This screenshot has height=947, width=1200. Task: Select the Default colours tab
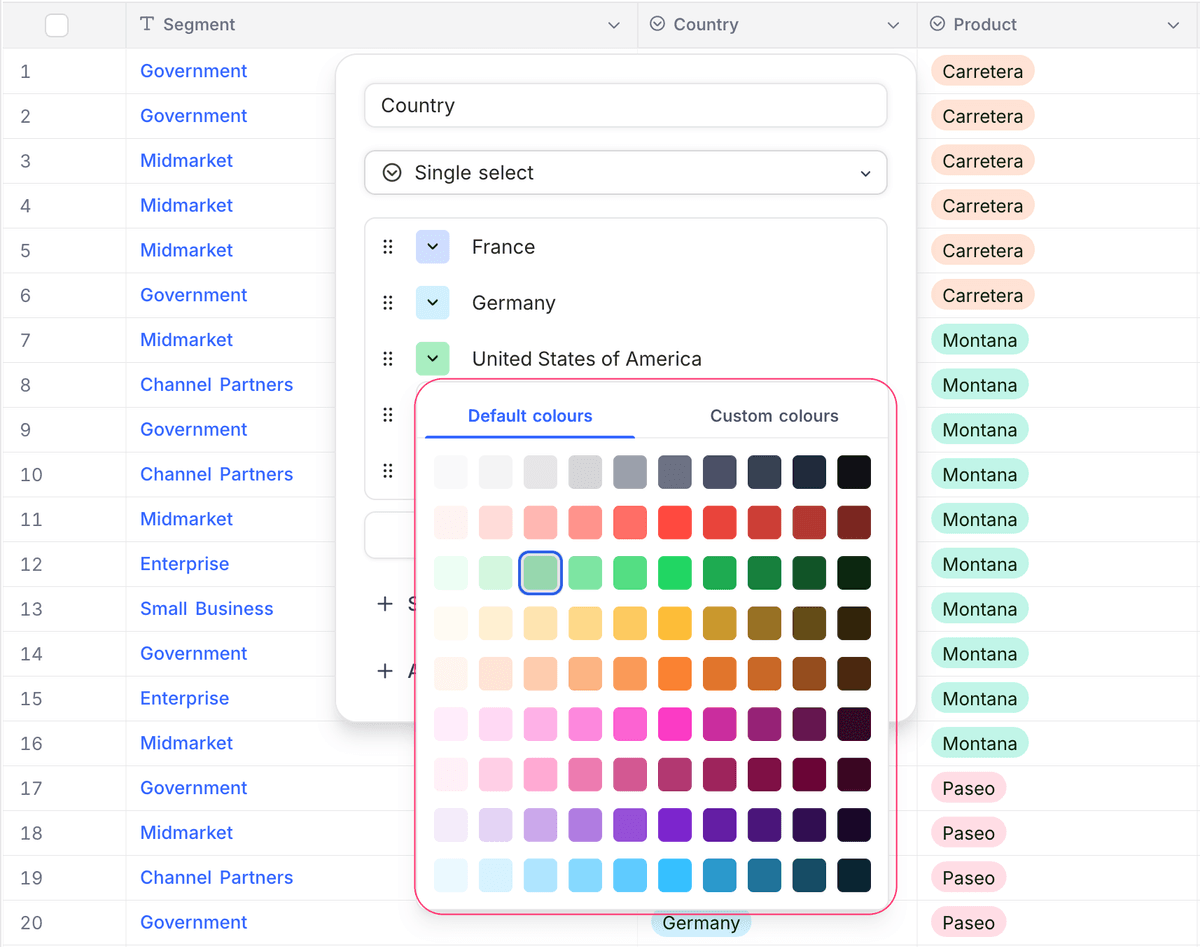(x=530, y=416)
